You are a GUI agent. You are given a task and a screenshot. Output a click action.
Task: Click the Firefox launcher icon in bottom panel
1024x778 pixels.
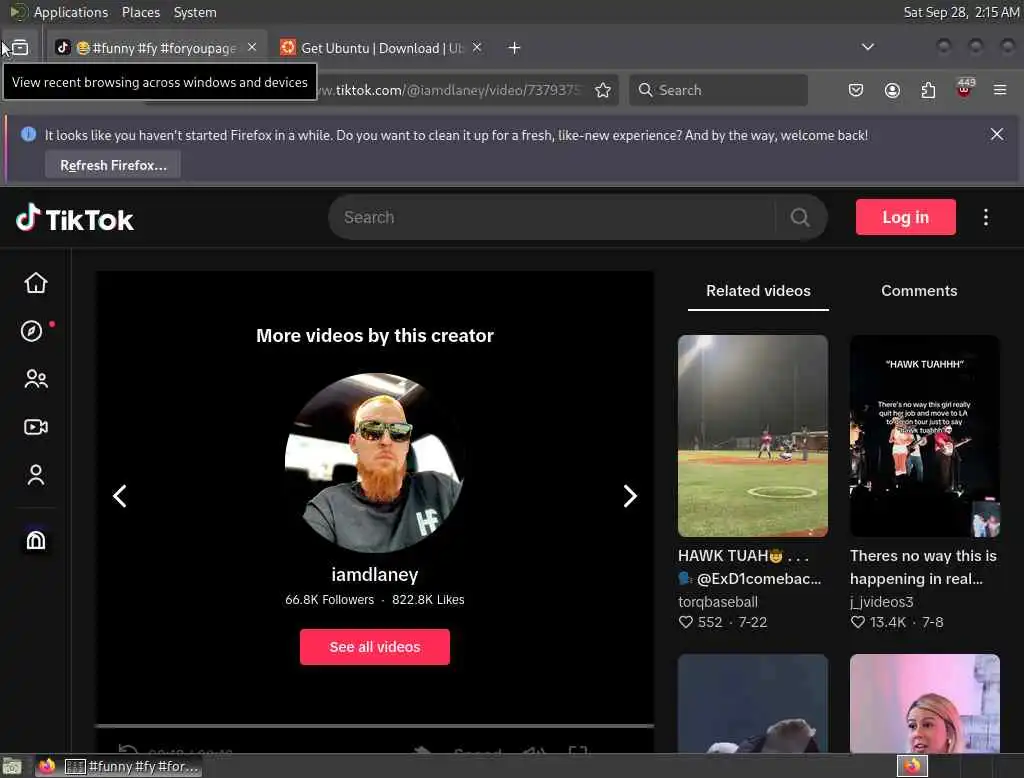(x=46, y=766)
